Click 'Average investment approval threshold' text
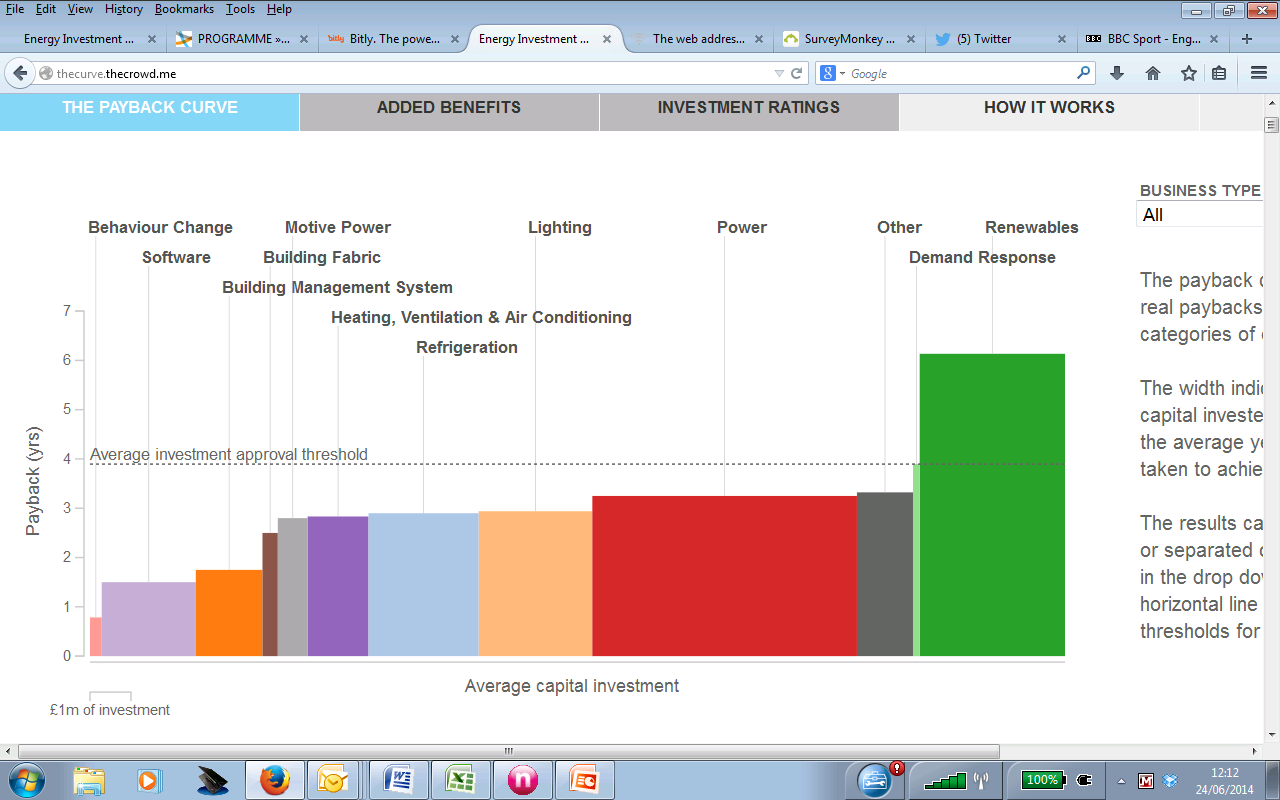 229,454
